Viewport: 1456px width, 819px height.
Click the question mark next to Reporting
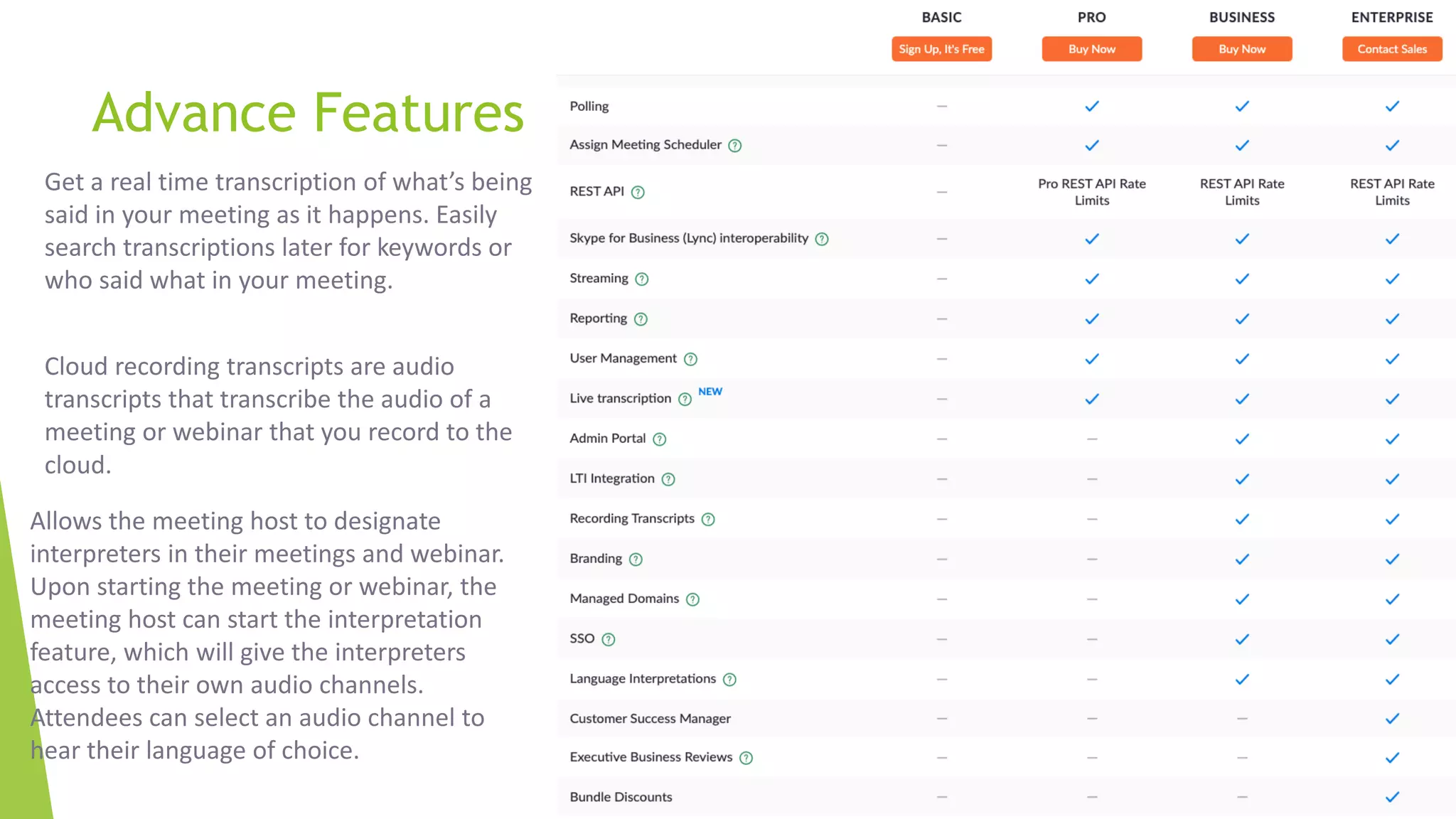(x=641, y=319)
